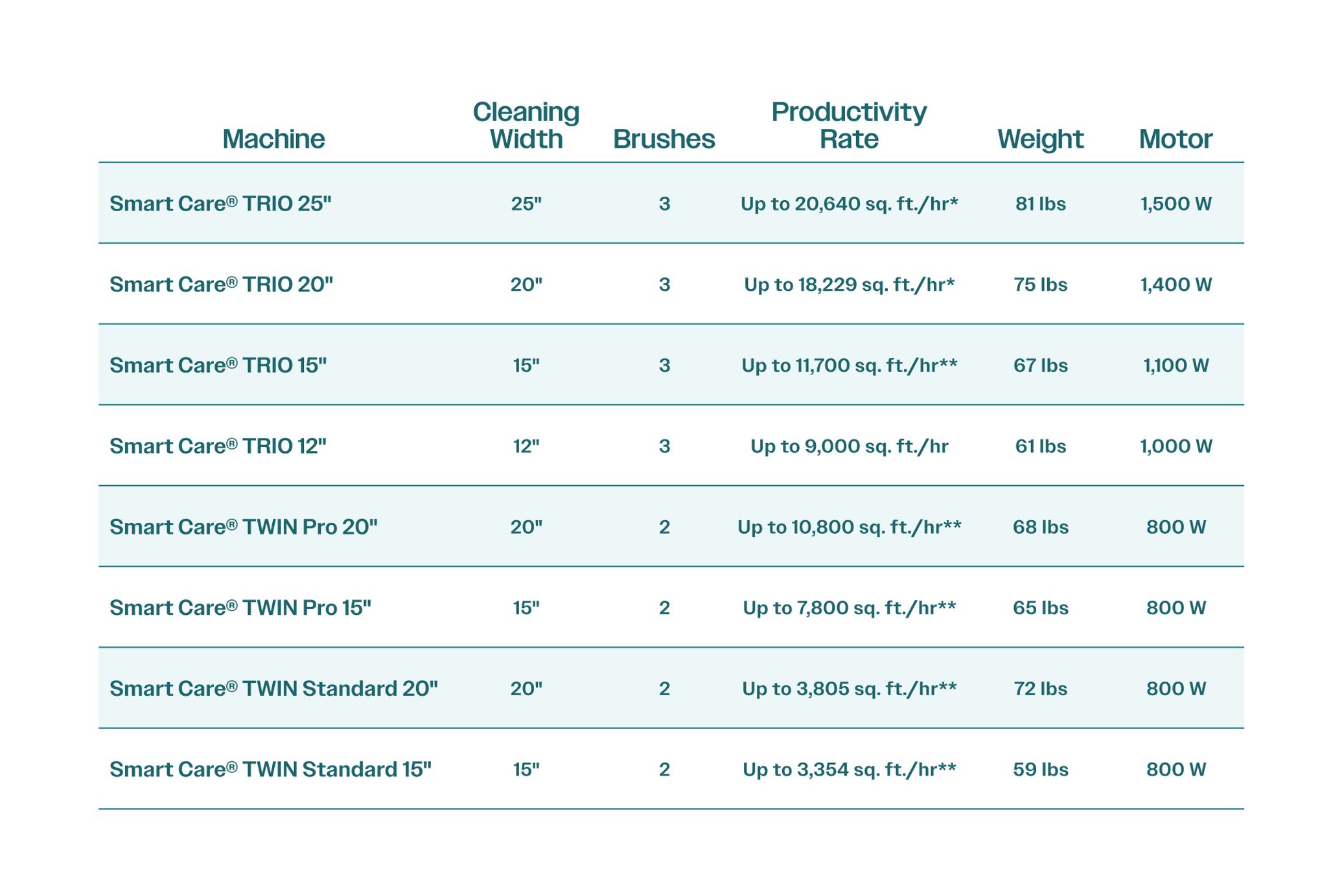Click Smart Care TWIN Standard 15" name

point(270,770)
